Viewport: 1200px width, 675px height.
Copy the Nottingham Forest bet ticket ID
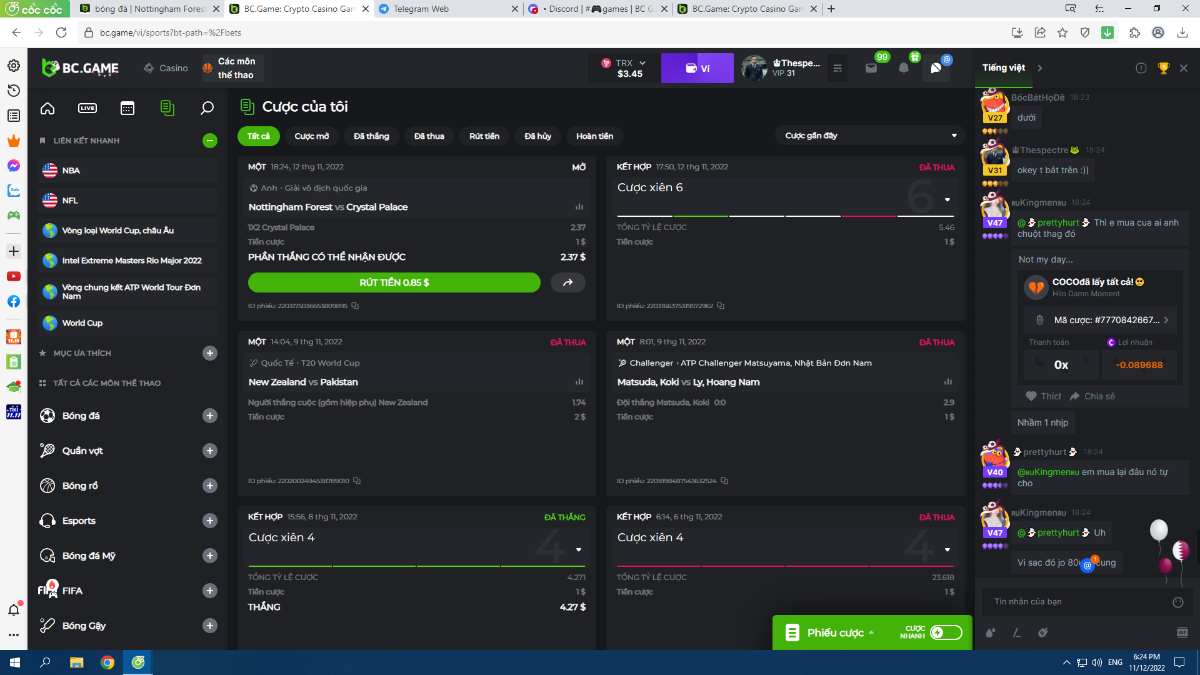pyautogui.click(x=355, y=306)
